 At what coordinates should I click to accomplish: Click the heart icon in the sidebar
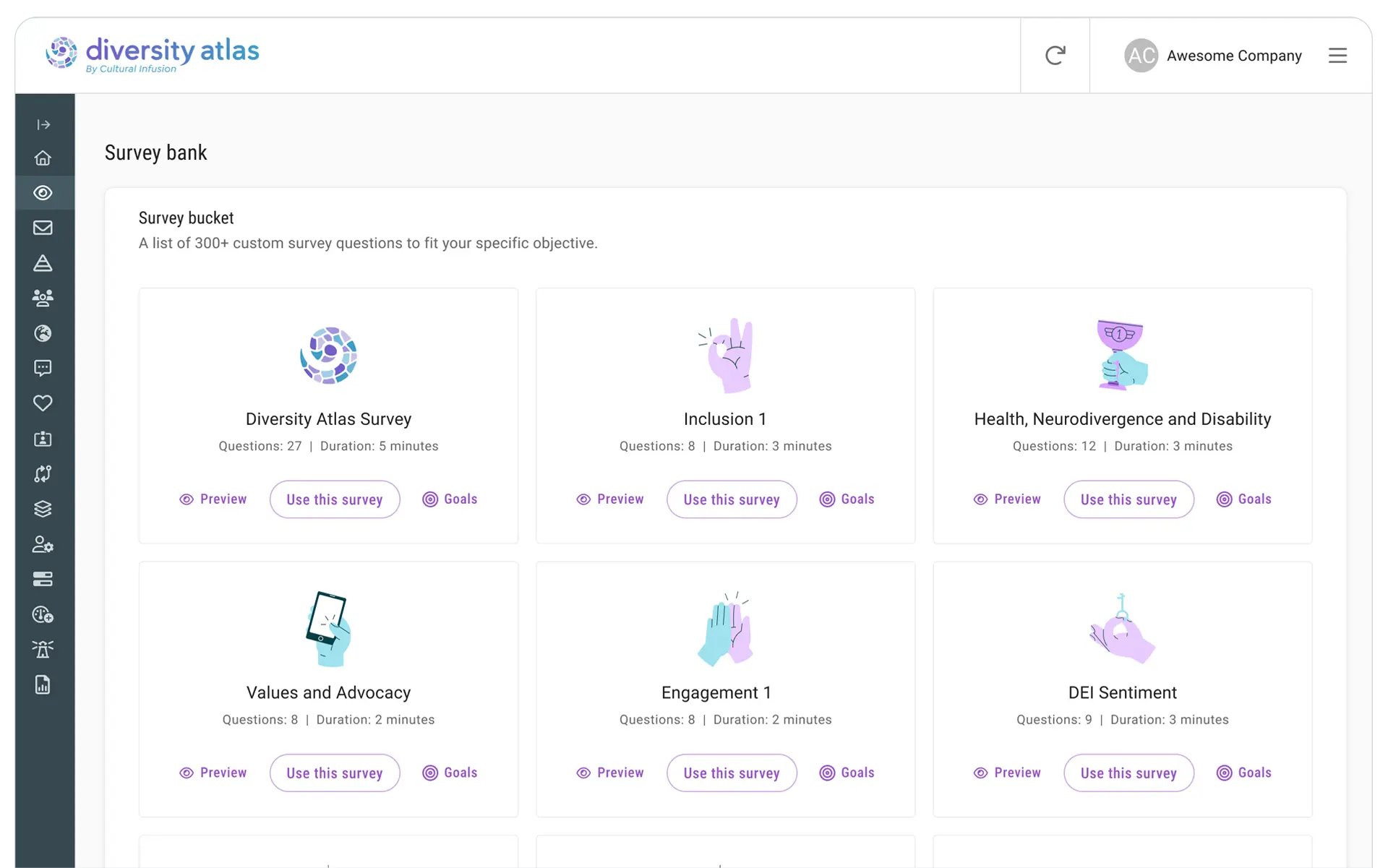pos(43,403)
